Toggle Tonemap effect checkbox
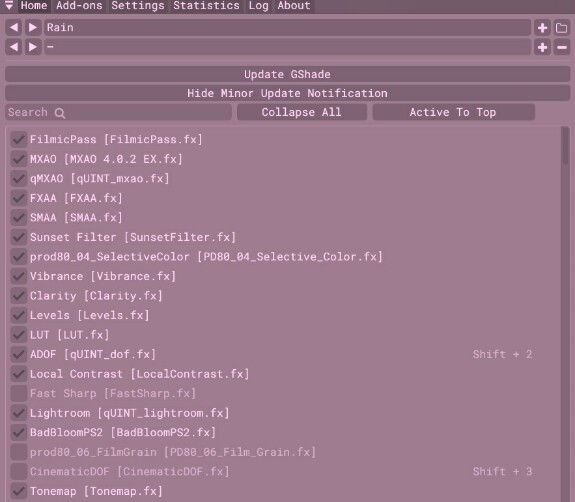575x502 pixels. pos(19,491)
